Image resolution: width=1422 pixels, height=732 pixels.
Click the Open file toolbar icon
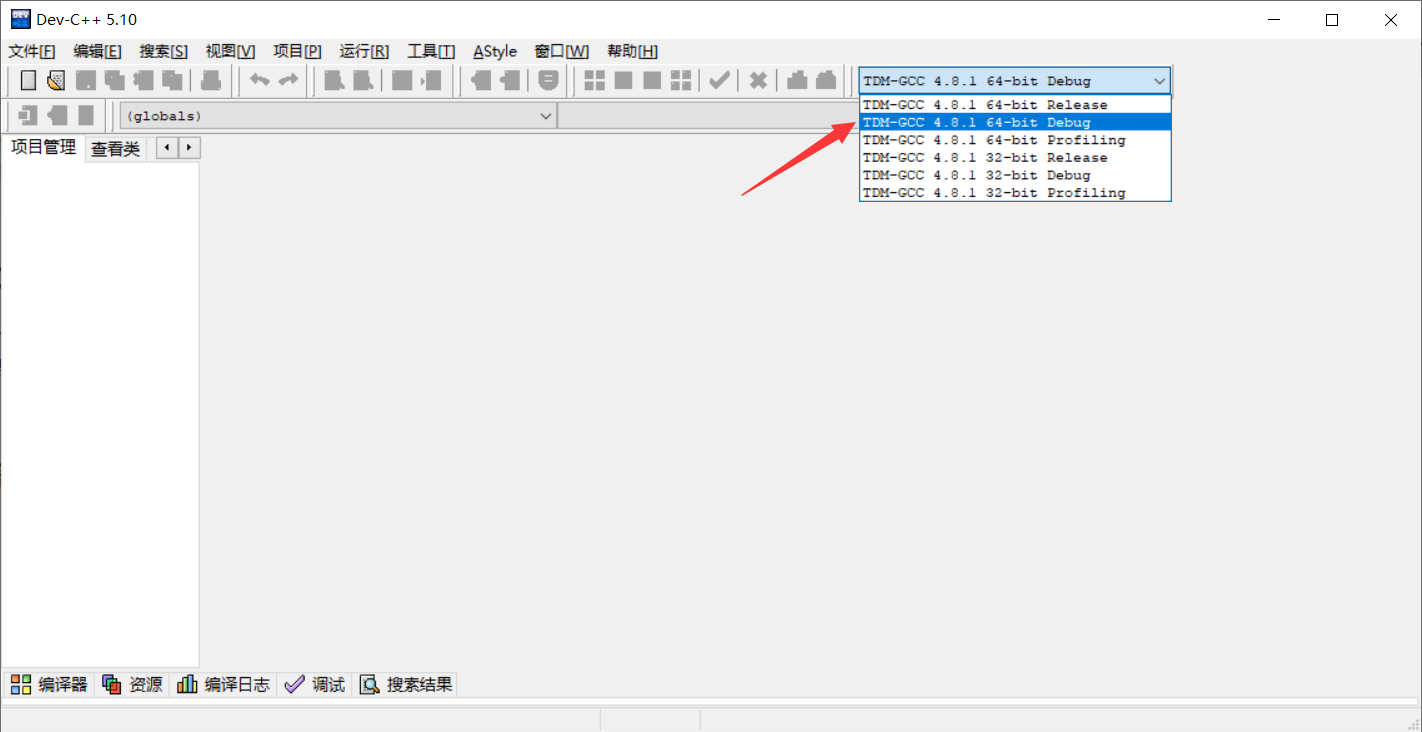pyautogui.click(x=56, y=81)
